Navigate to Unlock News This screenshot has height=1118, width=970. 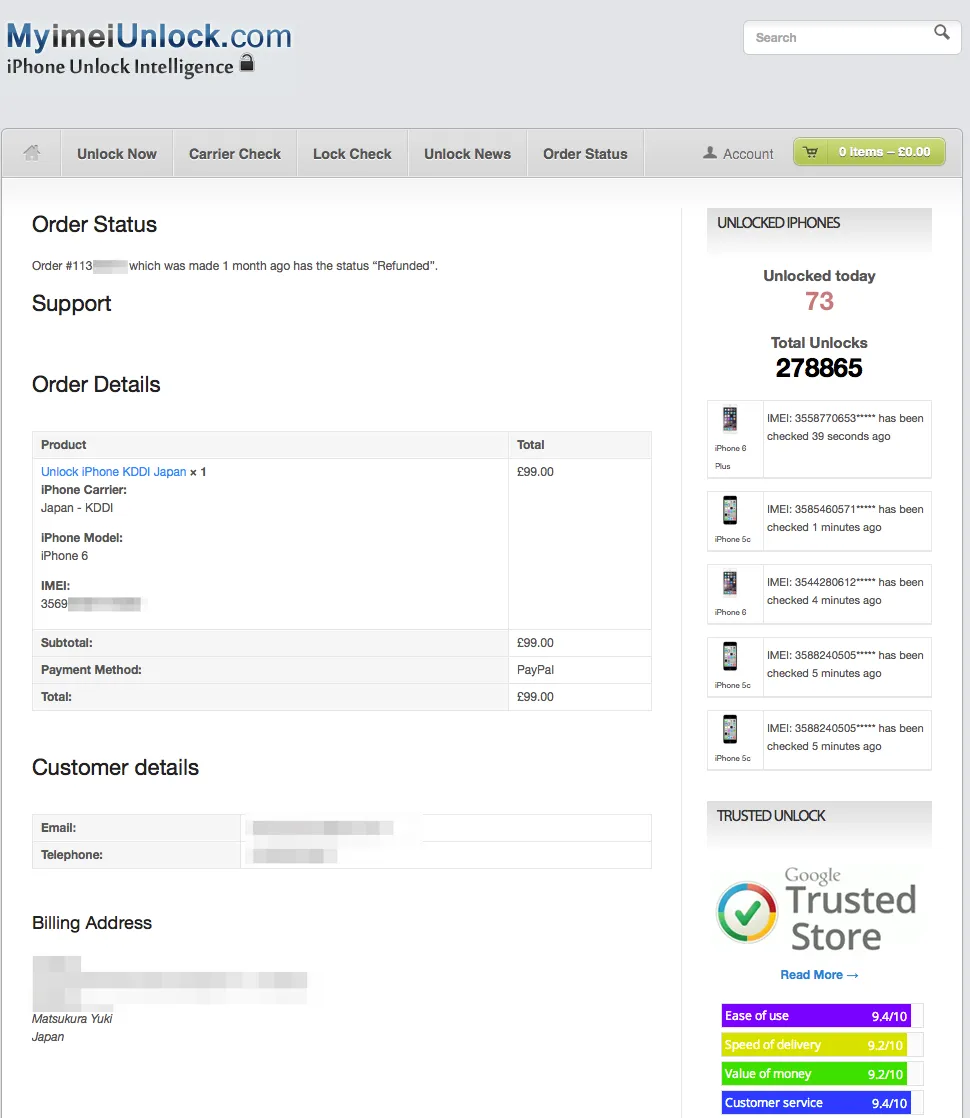(467, 154)
